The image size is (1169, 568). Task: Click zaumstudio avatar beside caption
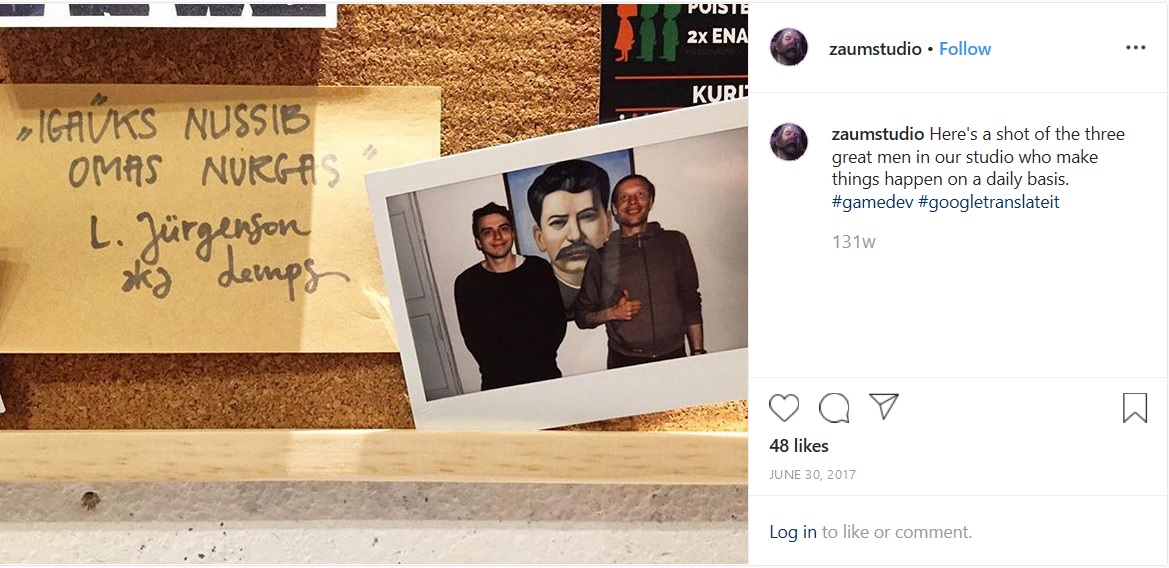[x=789, y=142]
